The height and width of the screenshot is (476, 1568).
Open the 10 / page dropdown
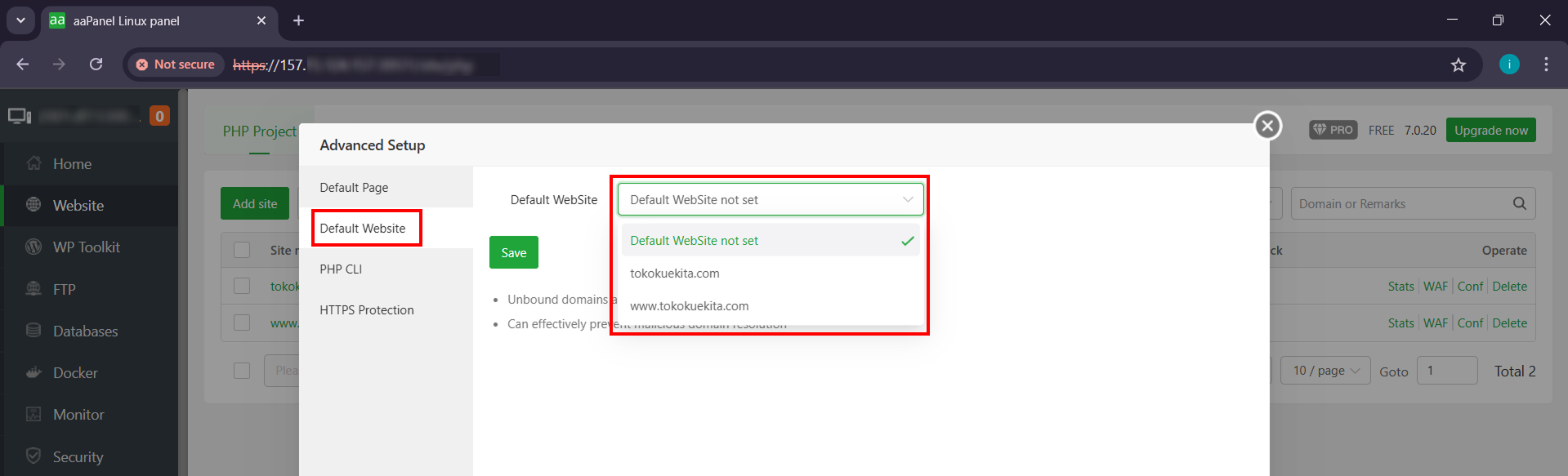coord(1325,371)
